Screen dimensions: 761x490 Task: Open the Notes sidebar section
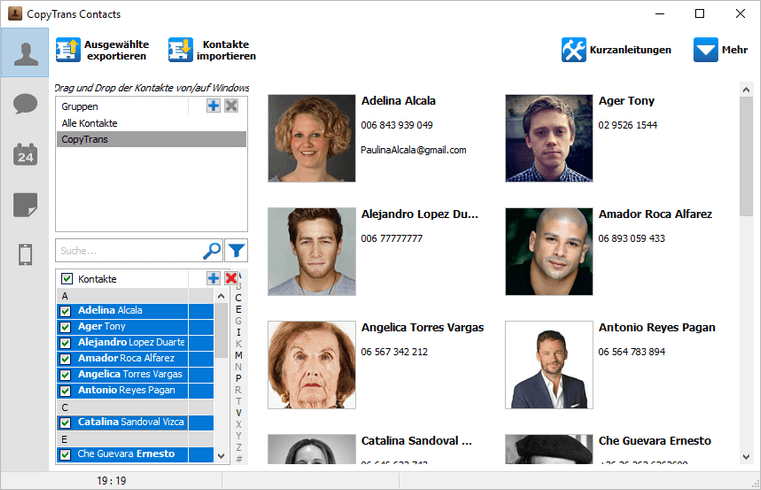click(25, 205)
